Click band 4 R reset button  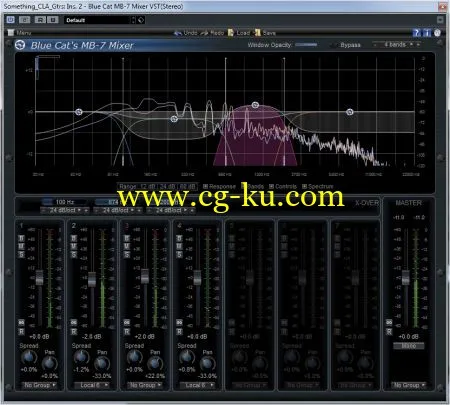(179, 332)
